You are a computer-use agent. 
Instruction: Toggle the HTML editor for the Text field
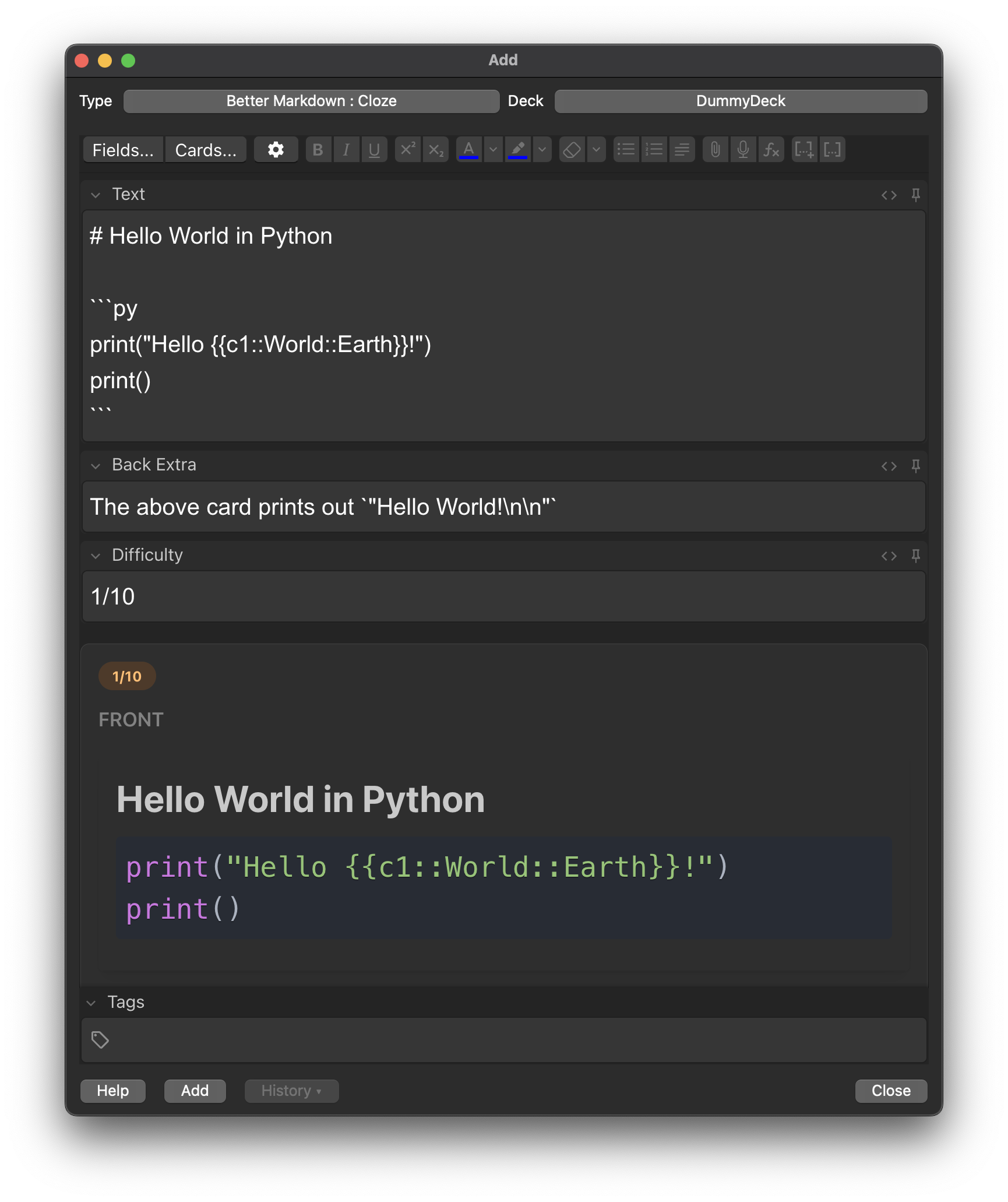point(890,195)
